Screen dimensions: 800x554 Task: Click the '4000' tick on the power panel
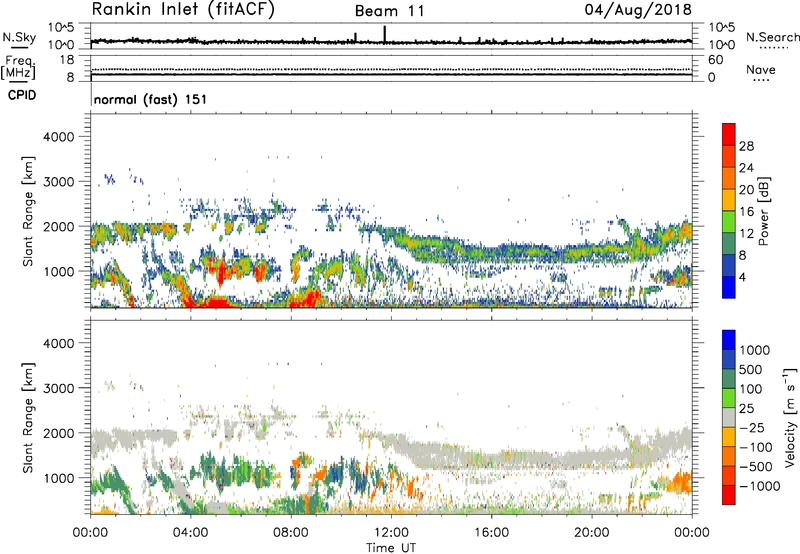click(x=58, y=137)
